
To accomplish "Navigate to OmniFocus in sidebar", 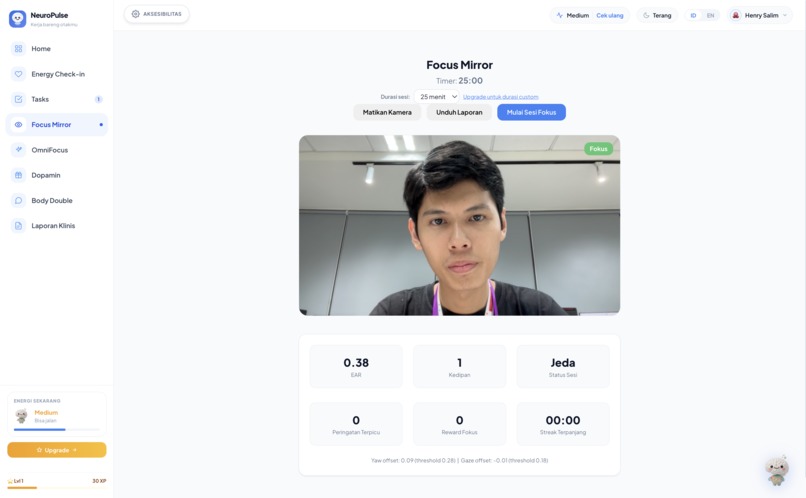I will [x=57, y=150].
